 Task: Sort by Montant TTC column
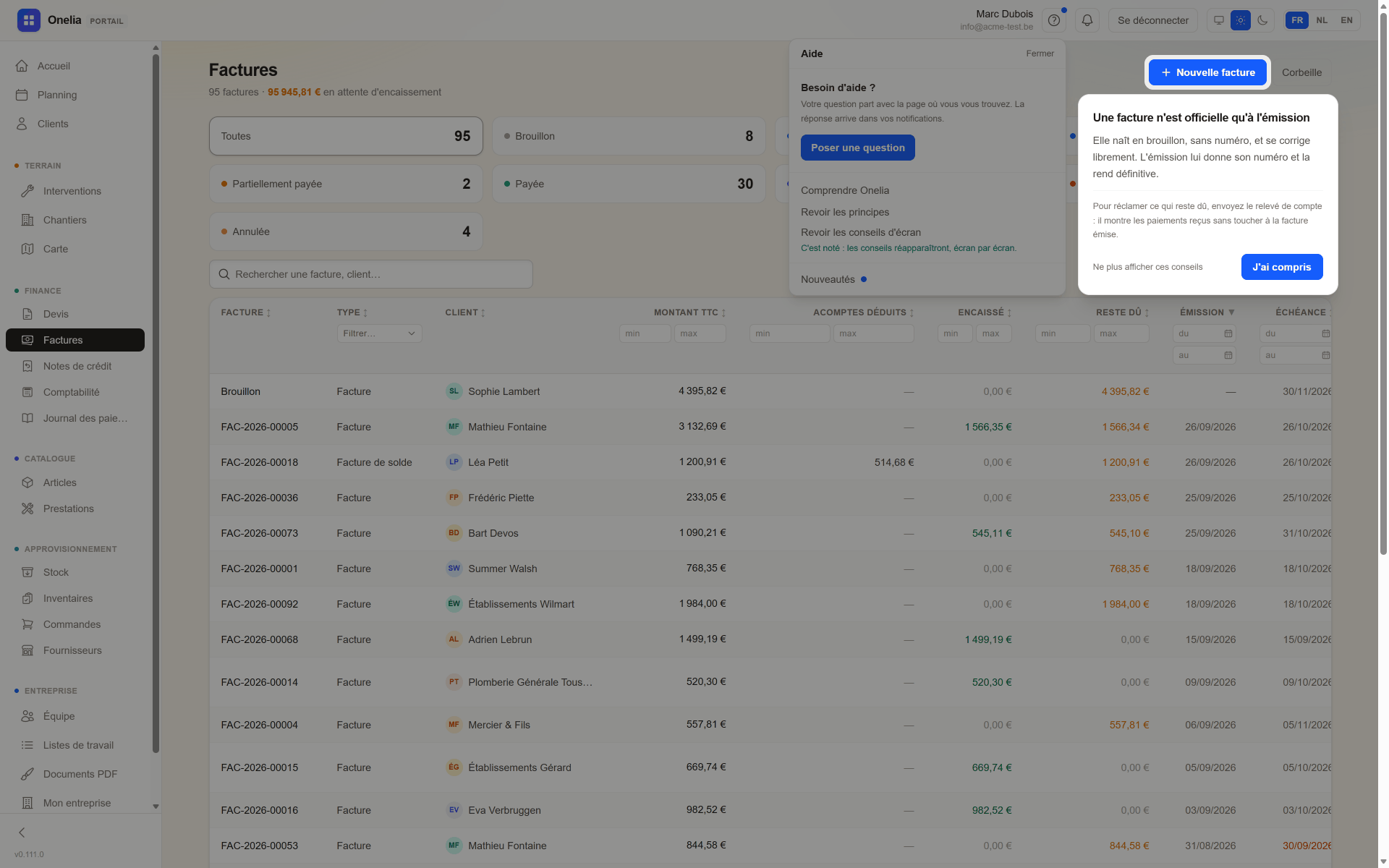[x=689, y=312]
